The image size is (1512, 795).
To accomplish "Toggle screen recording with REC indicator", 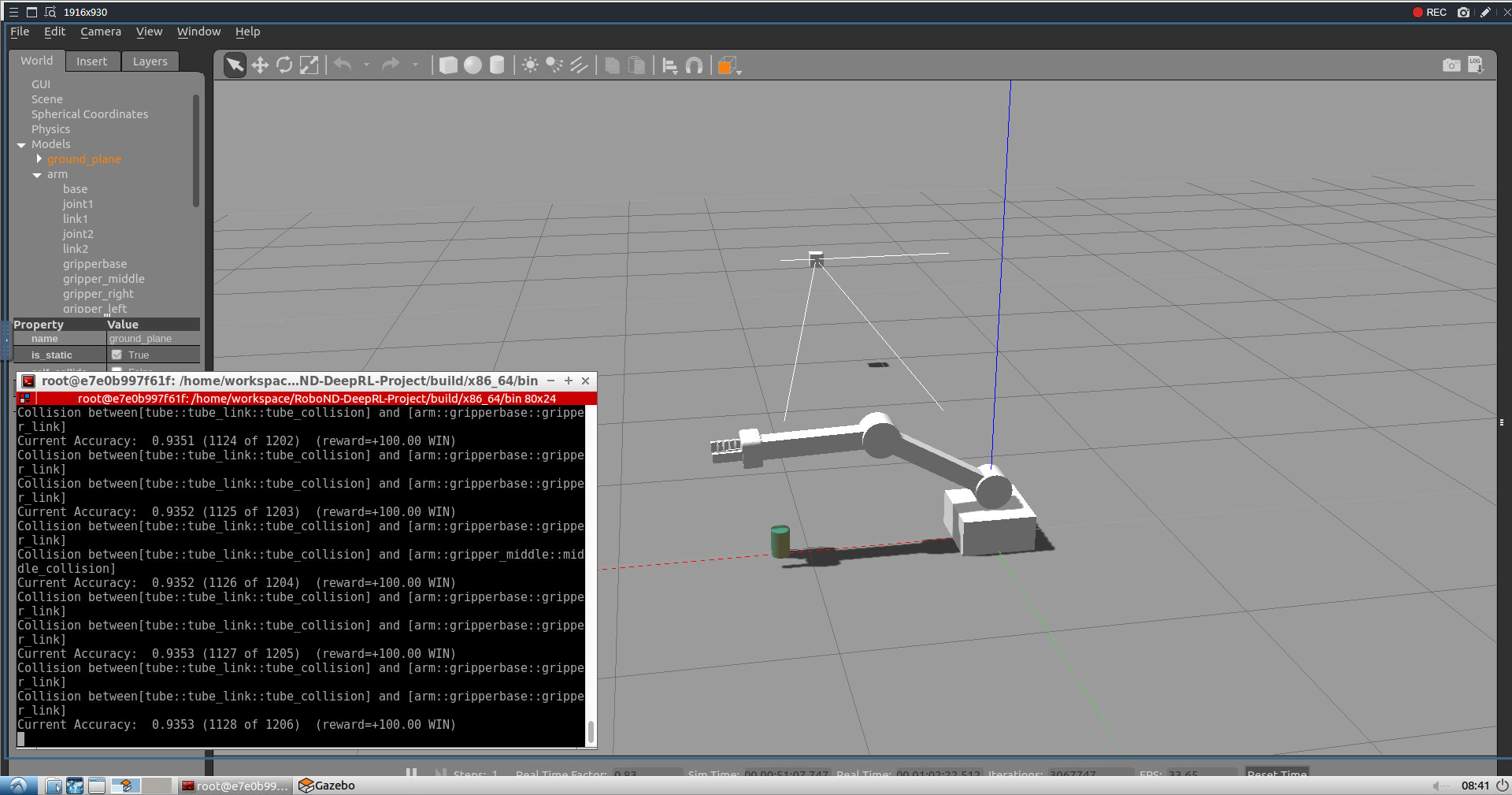I will [x=1429, y=12].
